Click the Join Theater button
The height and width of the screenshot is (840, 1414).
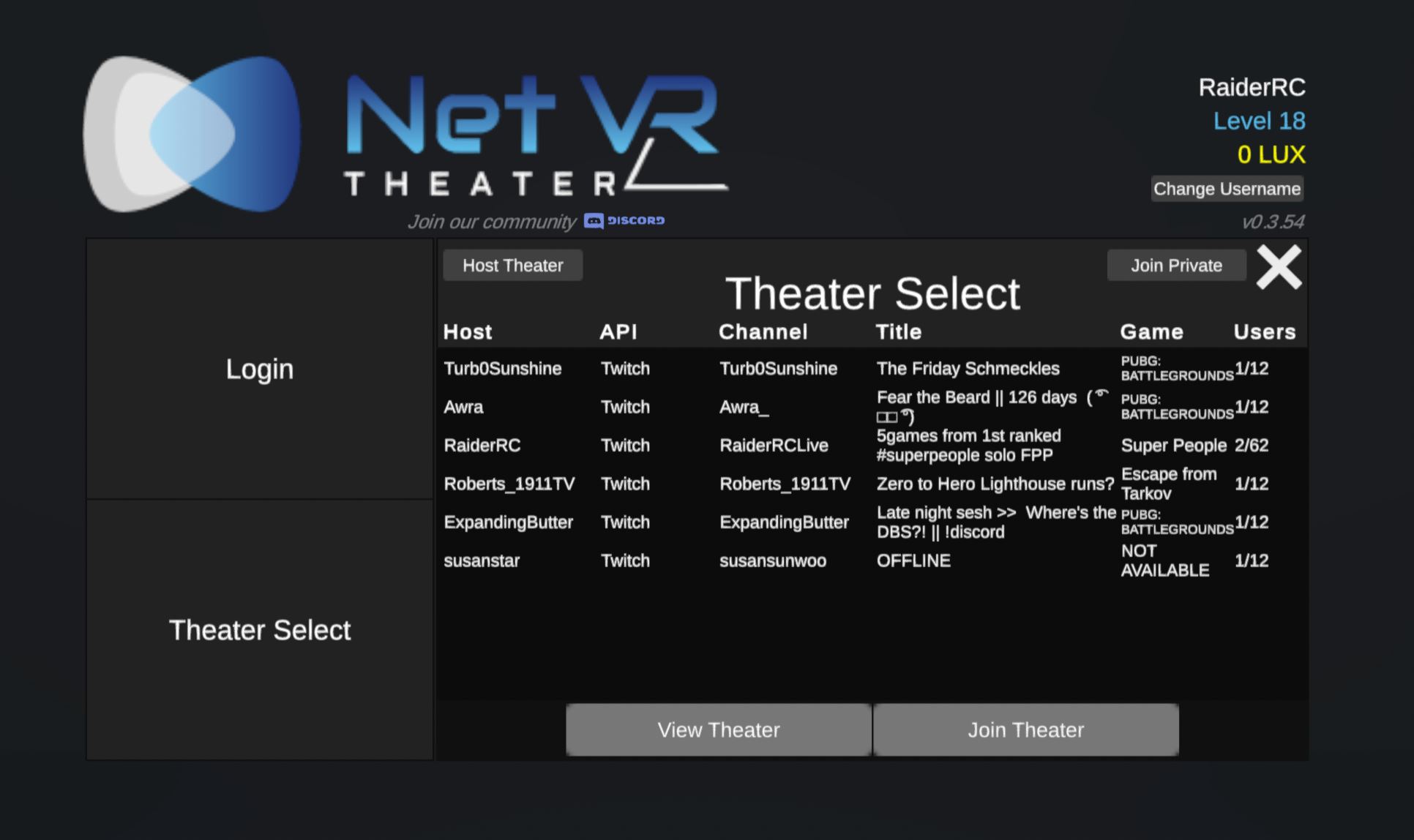click(x=1025, y=730)
